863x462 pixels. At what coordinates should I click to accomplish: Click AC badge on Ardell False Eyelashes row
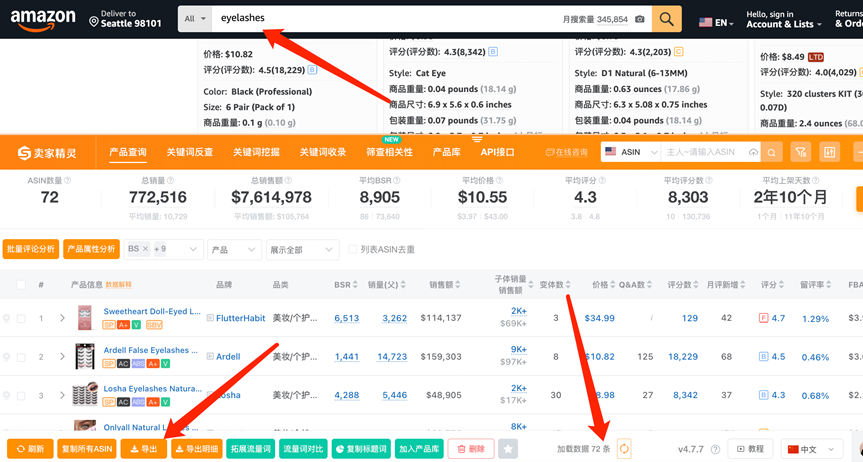(123, 363)
